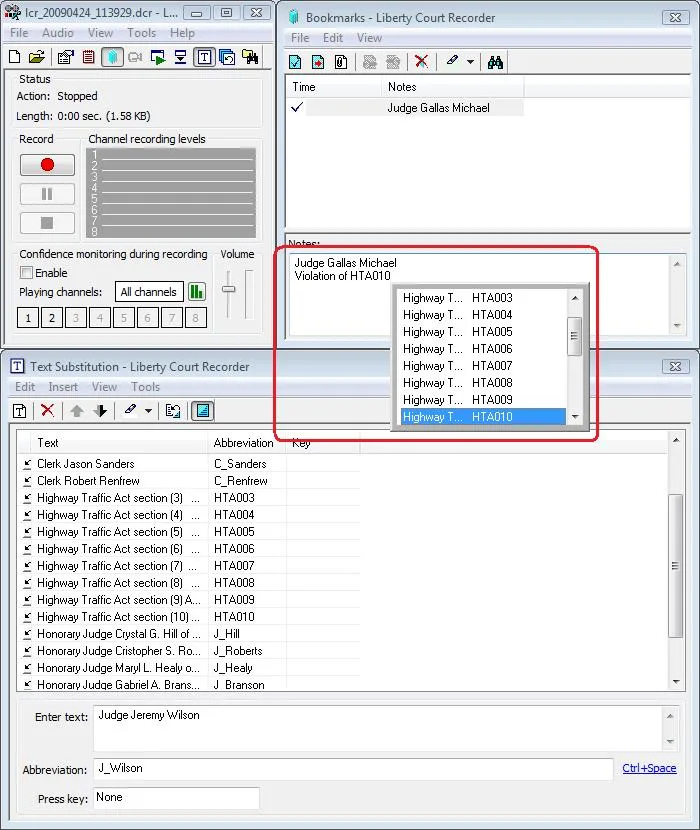The image size is (700, 830).
Task: Click the Abbreviation column header
Action: 247,443
